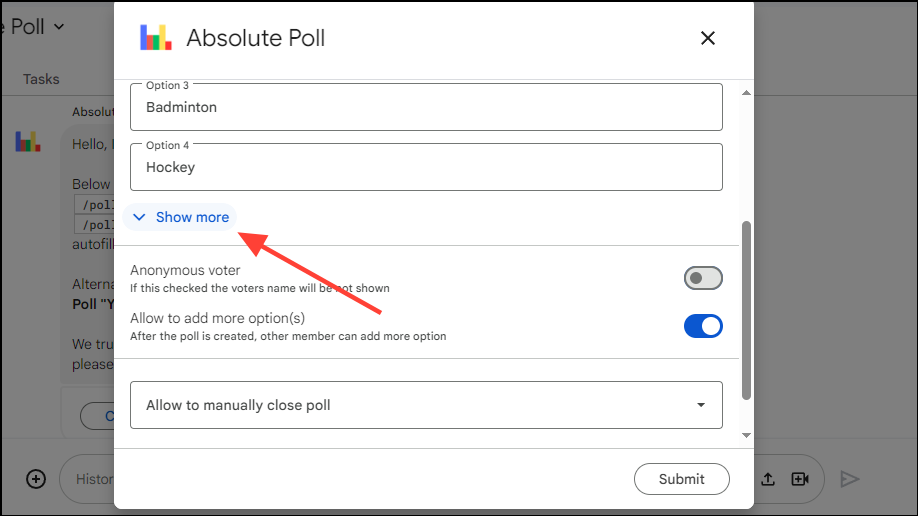Expand the Show more options section
The height and width of the screenshot is (516, 918).
point(191,217)
